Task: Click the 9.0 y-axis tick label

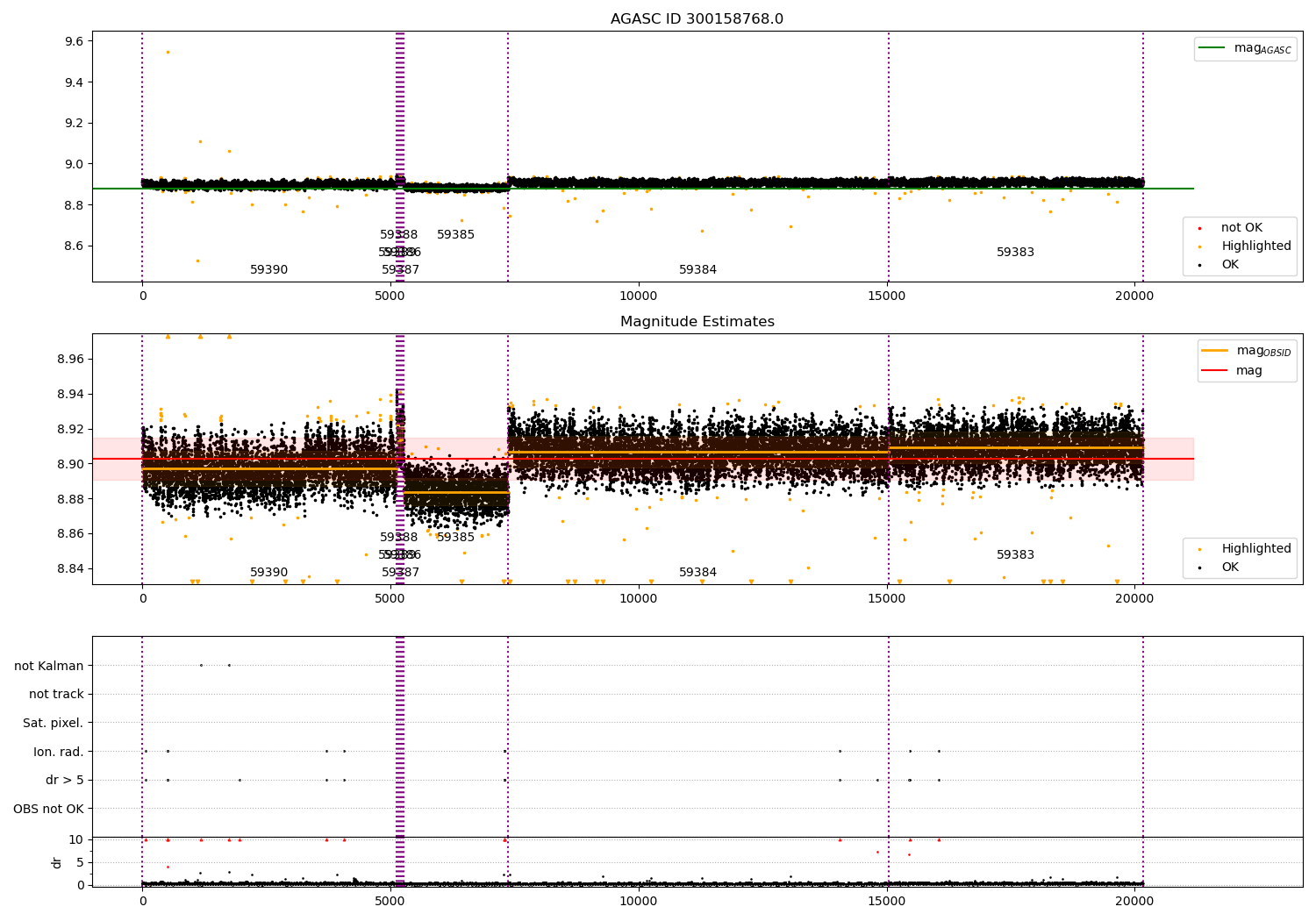Action: tap(75, 164)
